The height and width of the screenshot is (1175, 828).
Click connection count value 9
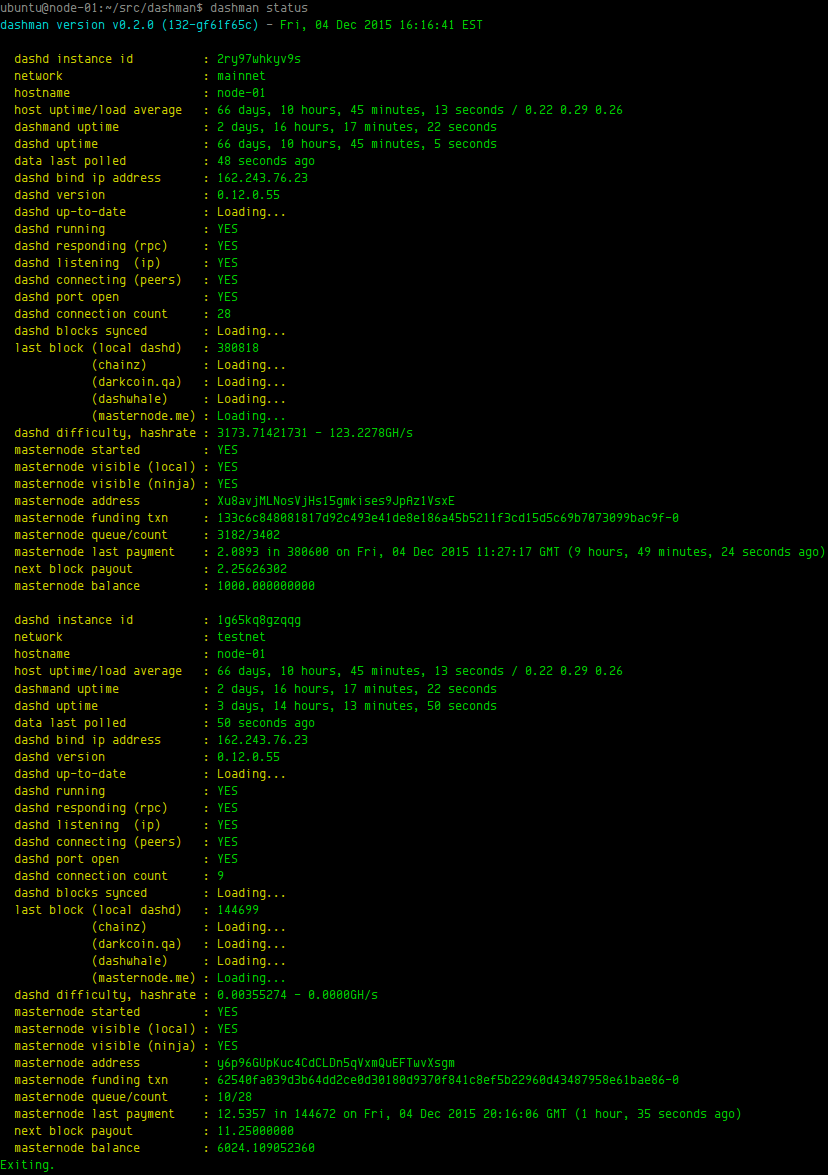[220, 876]
